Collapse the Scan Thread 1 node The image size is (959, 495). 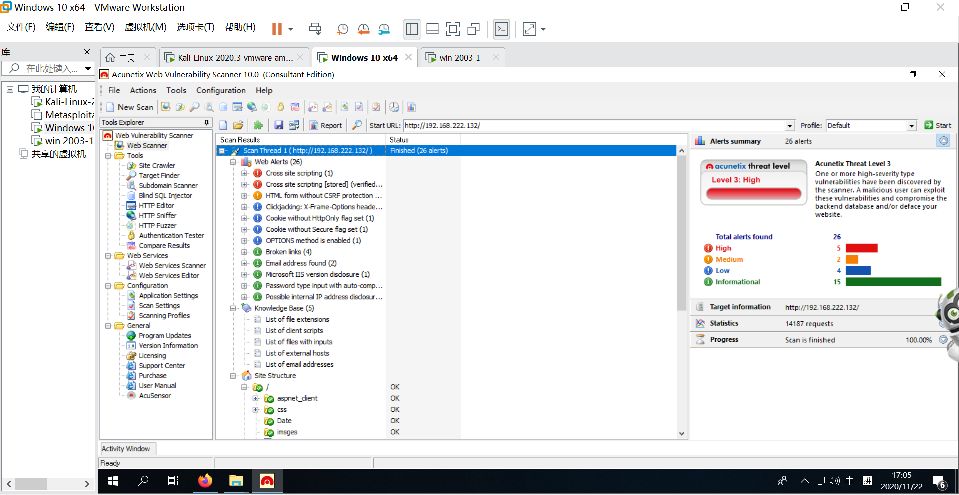click(x=222, y=151)
